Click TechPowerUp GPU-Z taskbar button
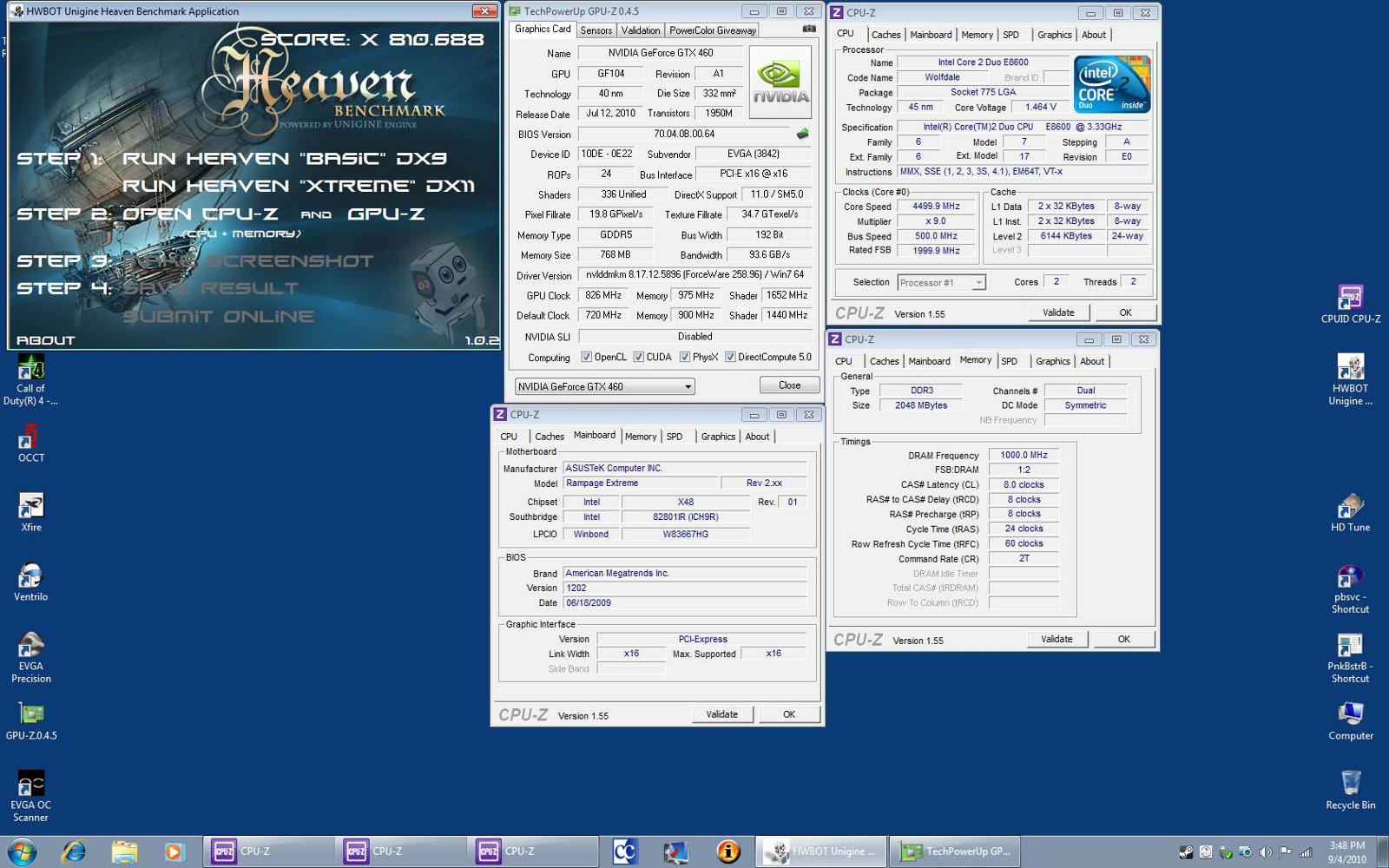Image resolution: width=1389 pixels, height=868 pixels. click(x=954, y=852)
